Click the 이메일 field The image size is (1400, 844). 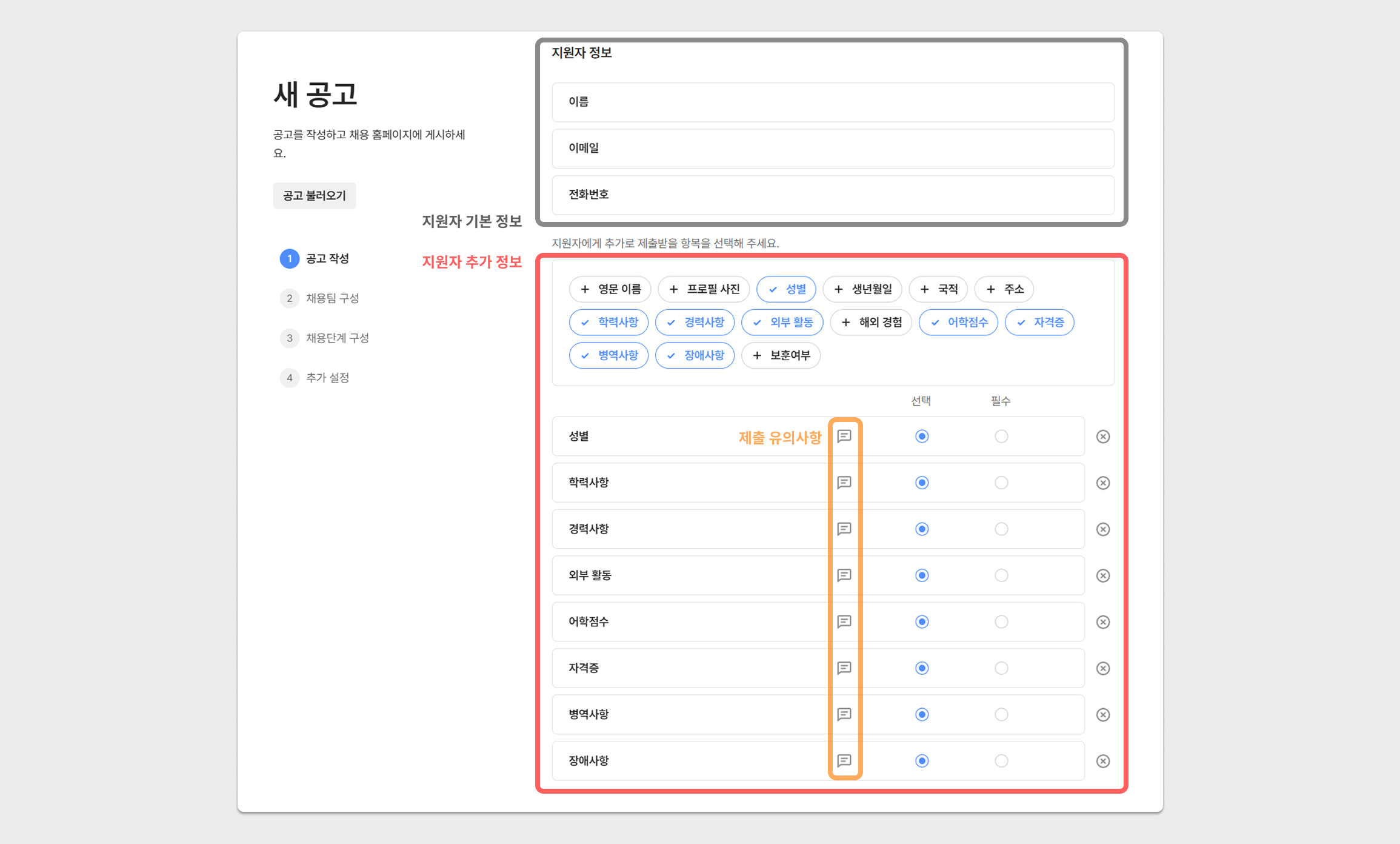pyautogui.click(x=833, y=149)
